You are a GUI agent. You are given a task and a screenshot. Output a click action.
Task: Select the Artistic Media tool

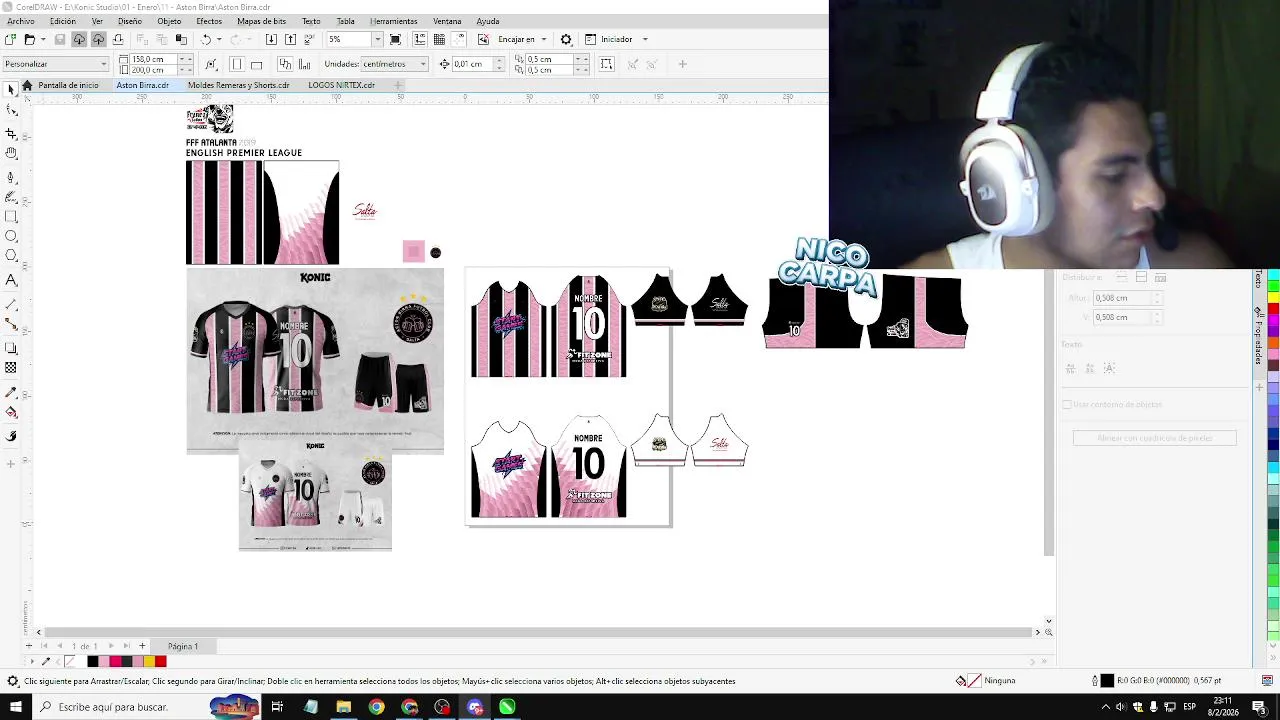[x=11, y=196]
